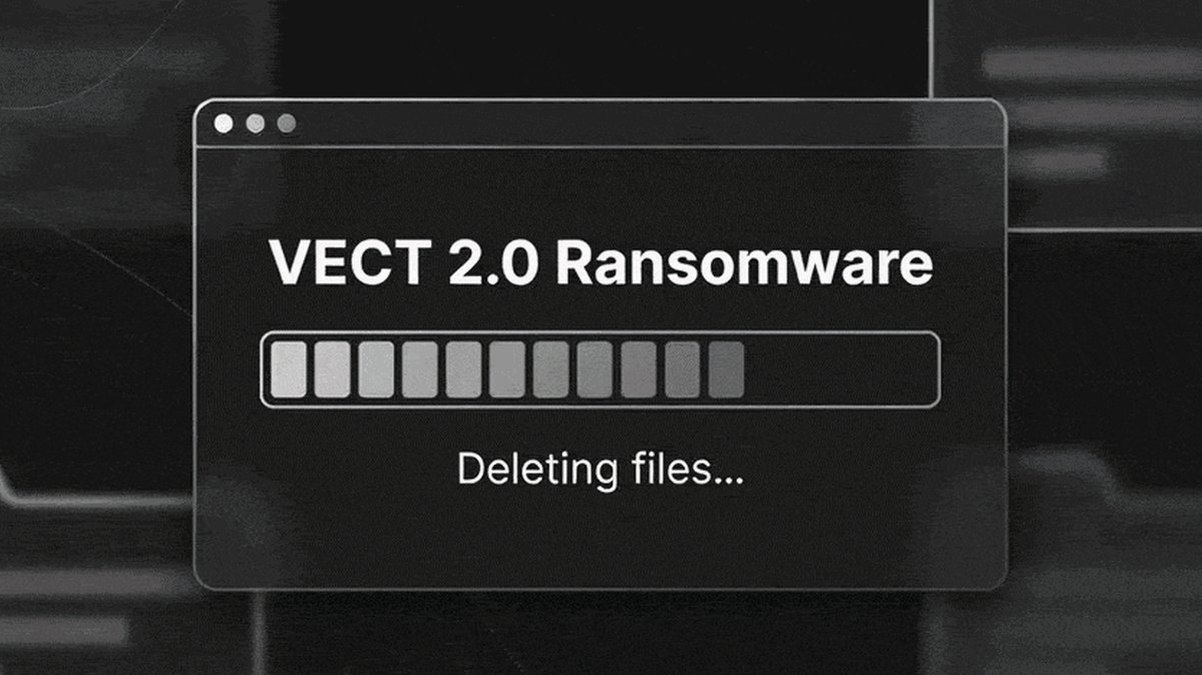Screen dimensions: 1202x675
Task: Click the brightest white window control dot
Action: coord(224,123)
